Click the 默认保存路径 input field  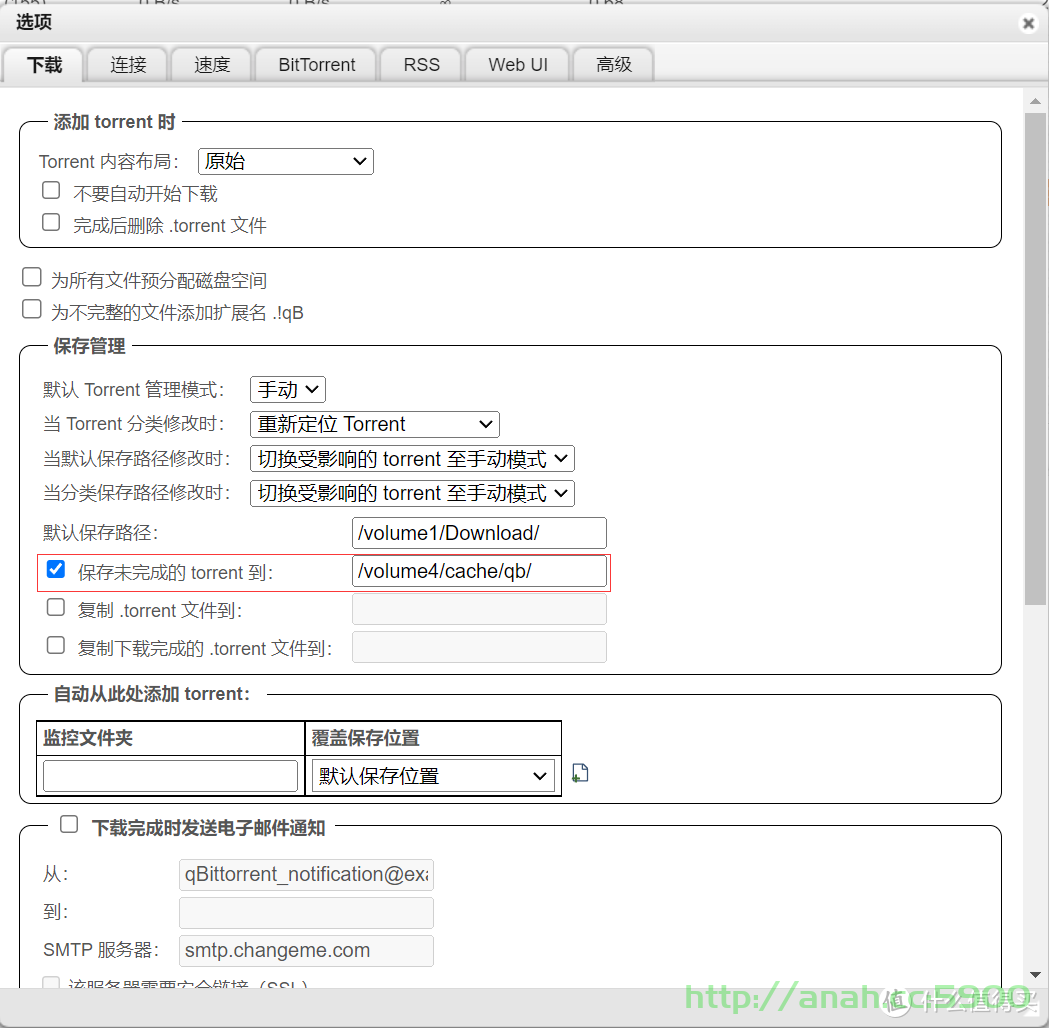(479, 533)
